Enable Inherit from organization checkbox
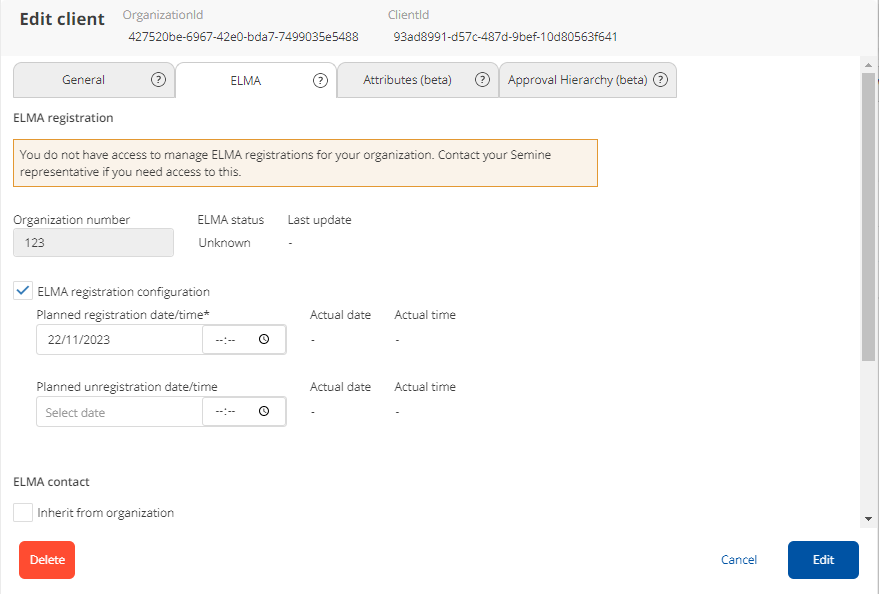 (23, 513)
